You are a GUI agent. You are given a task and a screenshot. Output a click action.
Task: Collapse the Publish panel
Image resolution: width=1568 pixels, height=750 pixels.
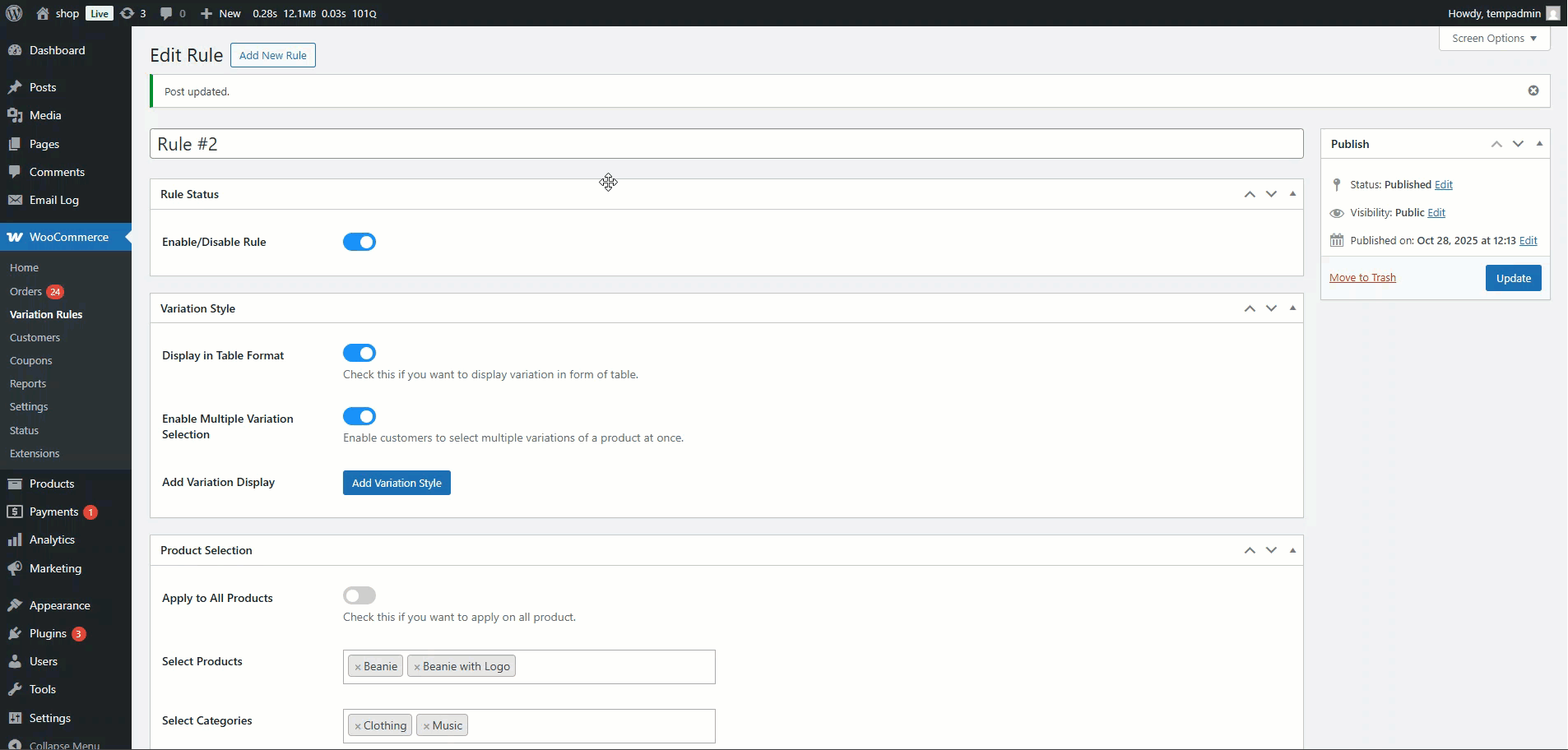point(1539,144)
